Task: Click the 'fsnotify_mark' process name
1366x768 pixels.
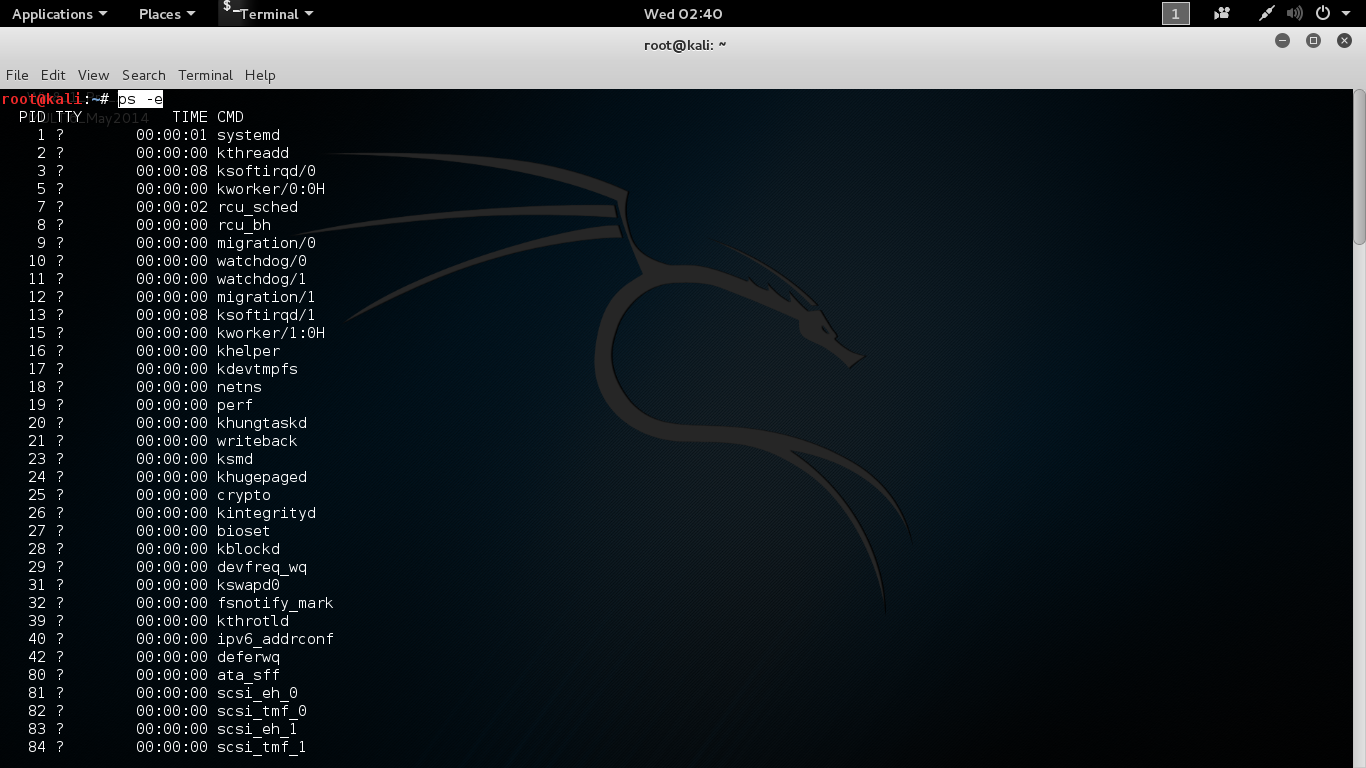Action: pyautogui.click(x=275, y=603)
